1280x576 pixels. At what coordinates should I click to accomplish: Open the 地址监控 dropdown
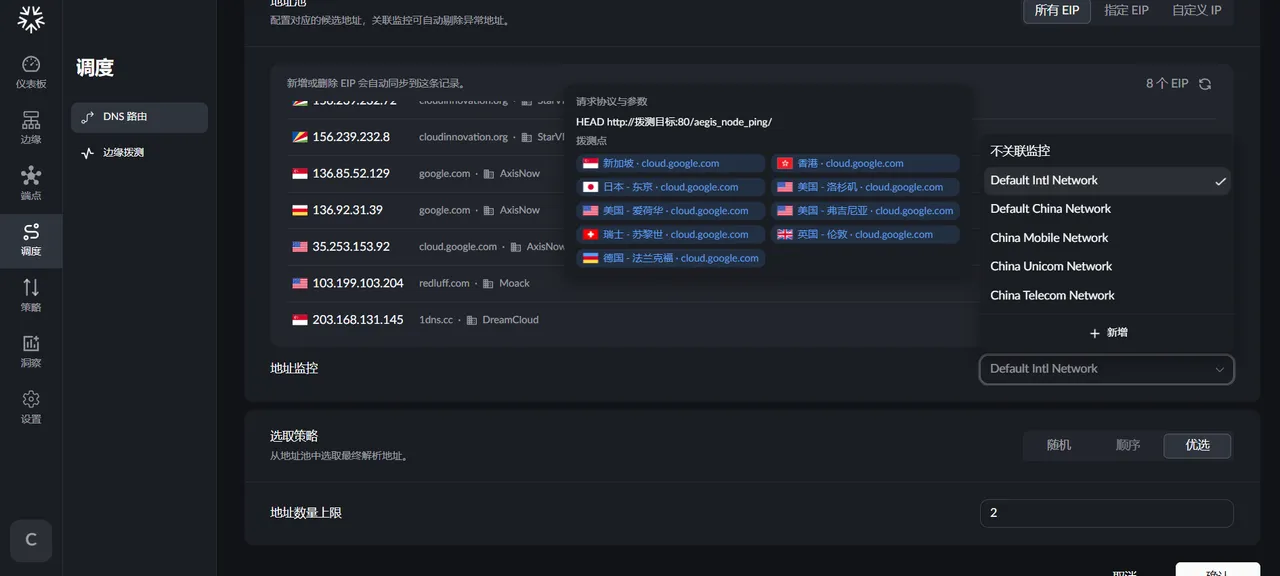tap(1107, 369)
